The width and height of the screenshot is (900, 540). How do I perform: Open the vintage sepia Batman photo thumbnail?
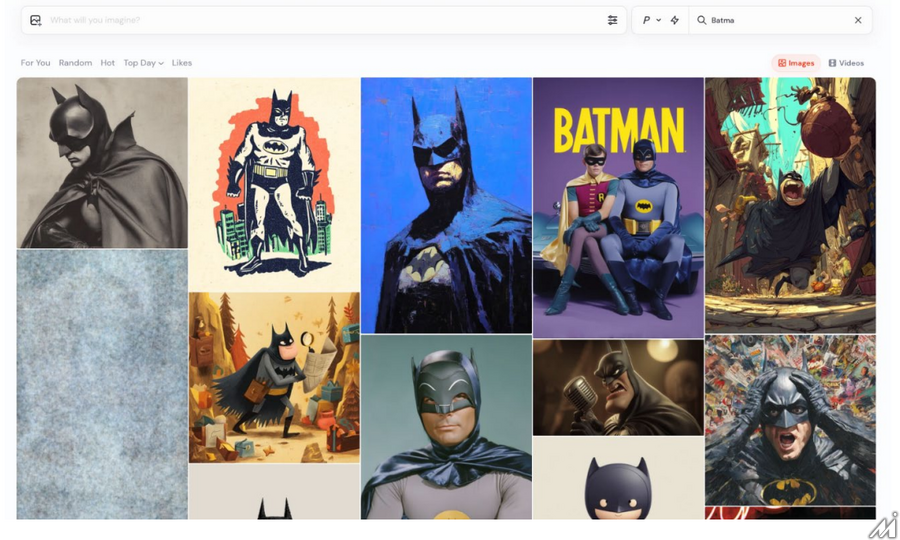coord(102,163)
